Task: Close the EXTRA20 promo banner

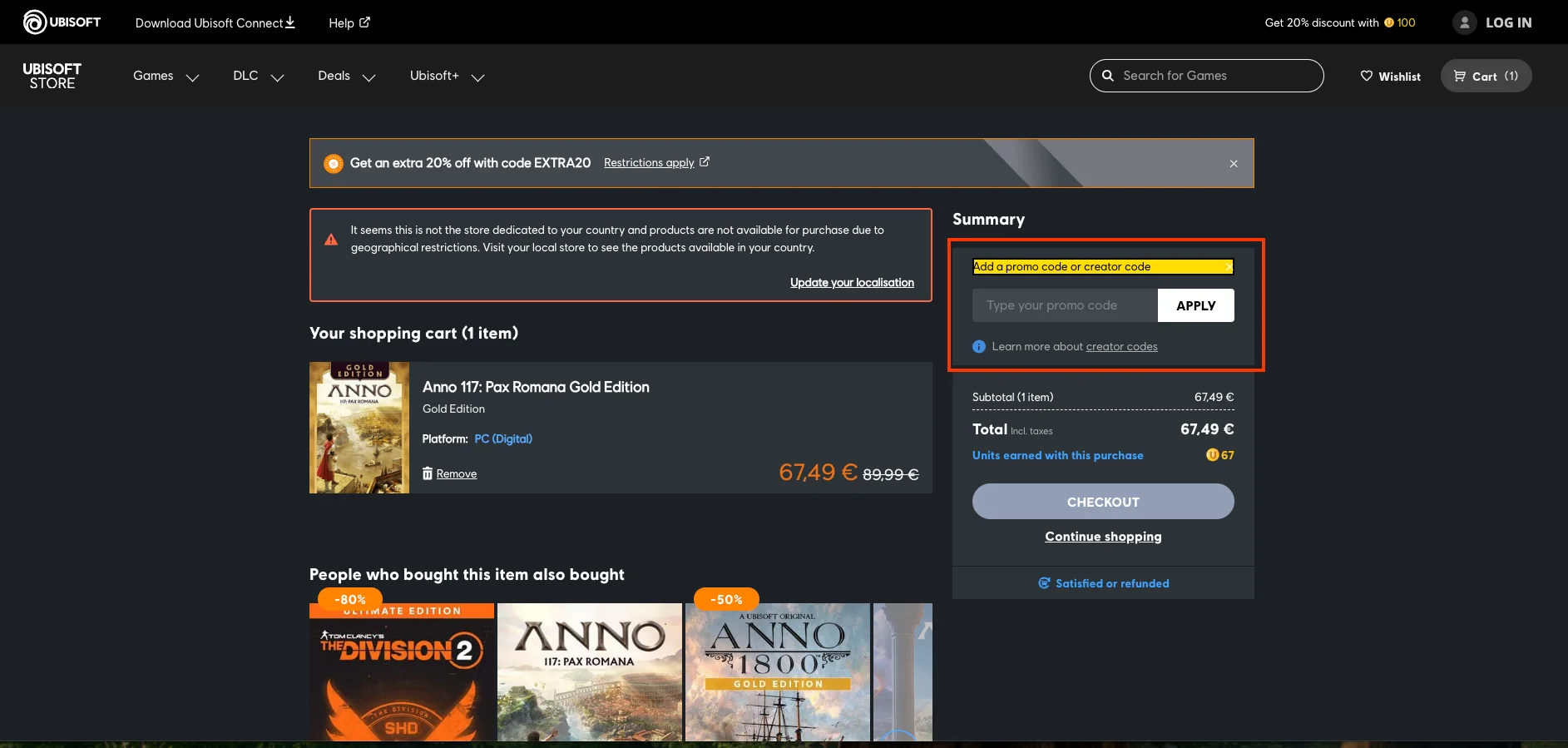Action: coord(1234,163)
